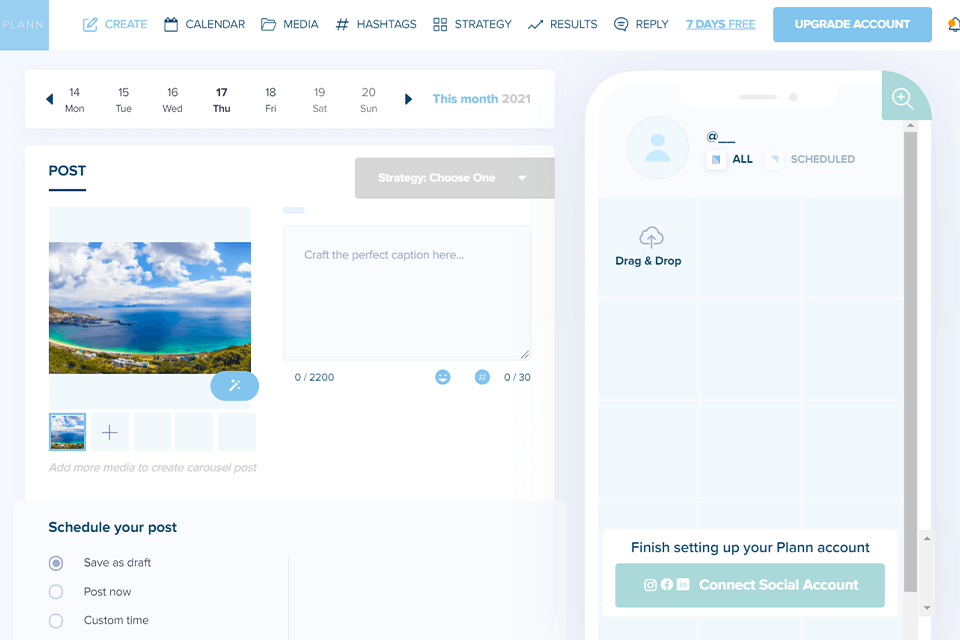This screenshot has width=960, height=640.
Task: Select Sunday 20 in week strip
Action: tap(369, 100)
